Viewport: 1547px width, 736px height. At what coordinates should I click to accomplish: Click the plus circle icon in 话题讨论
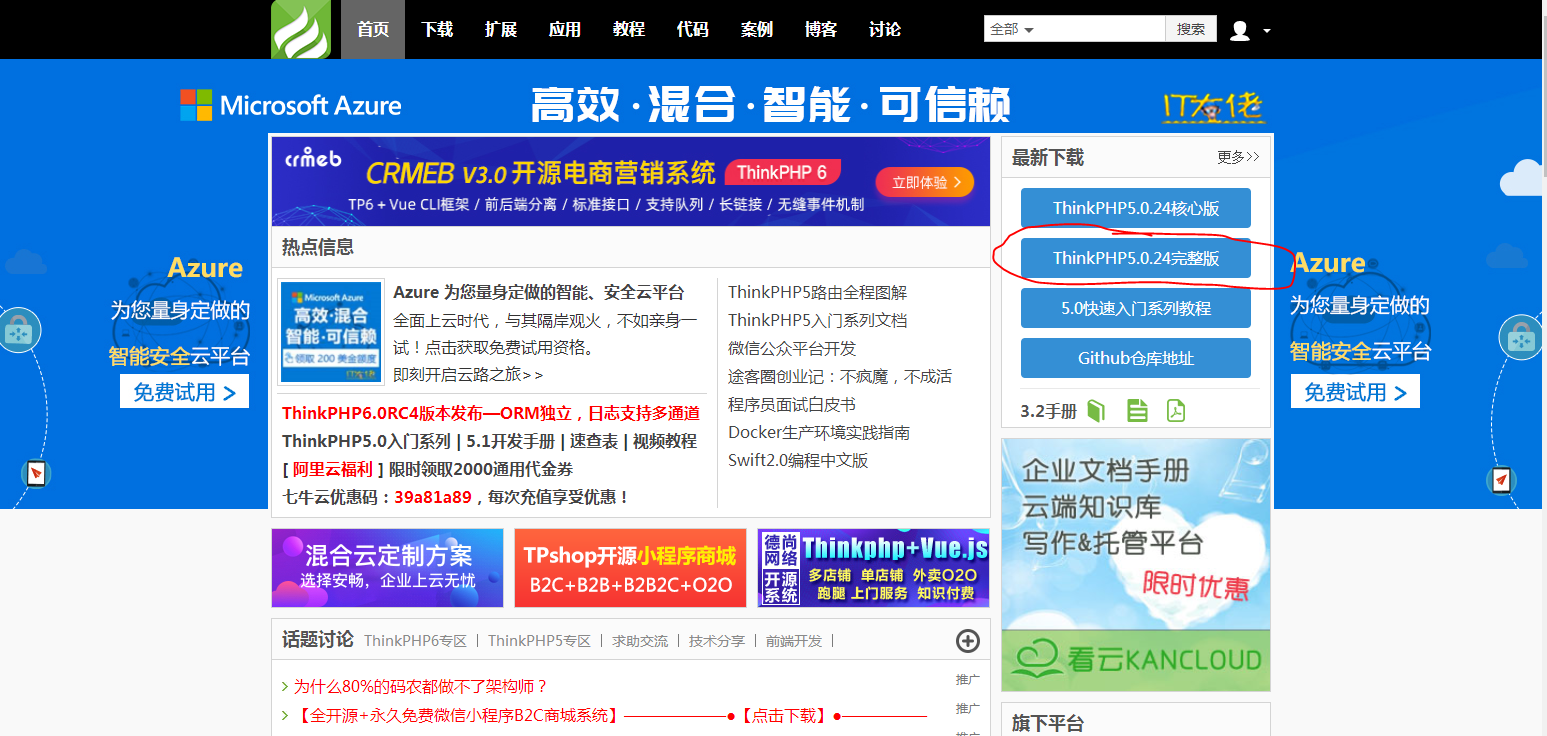pyautogui.click(x=967, y=641)
